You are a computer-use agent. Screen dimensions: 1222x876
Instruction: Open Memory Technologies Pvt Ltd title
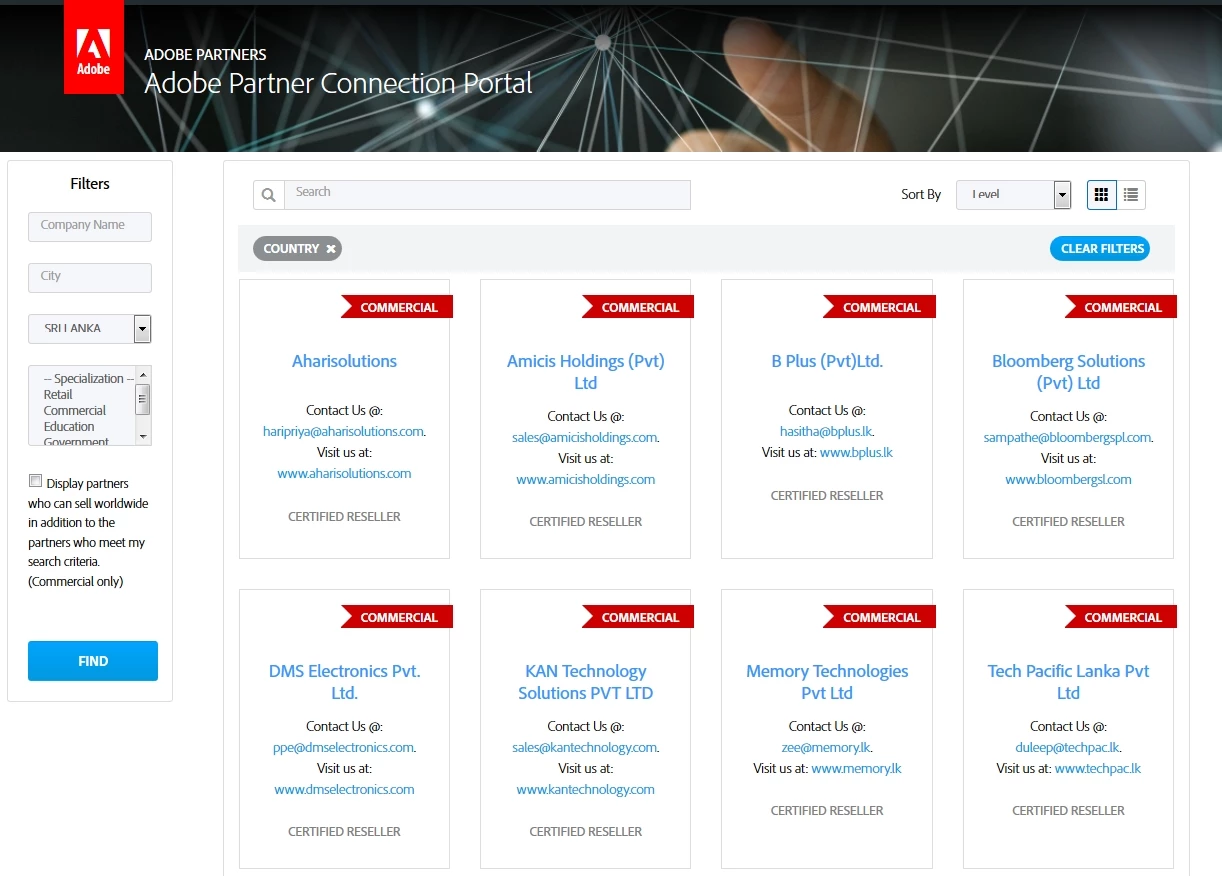click(827, 682)
